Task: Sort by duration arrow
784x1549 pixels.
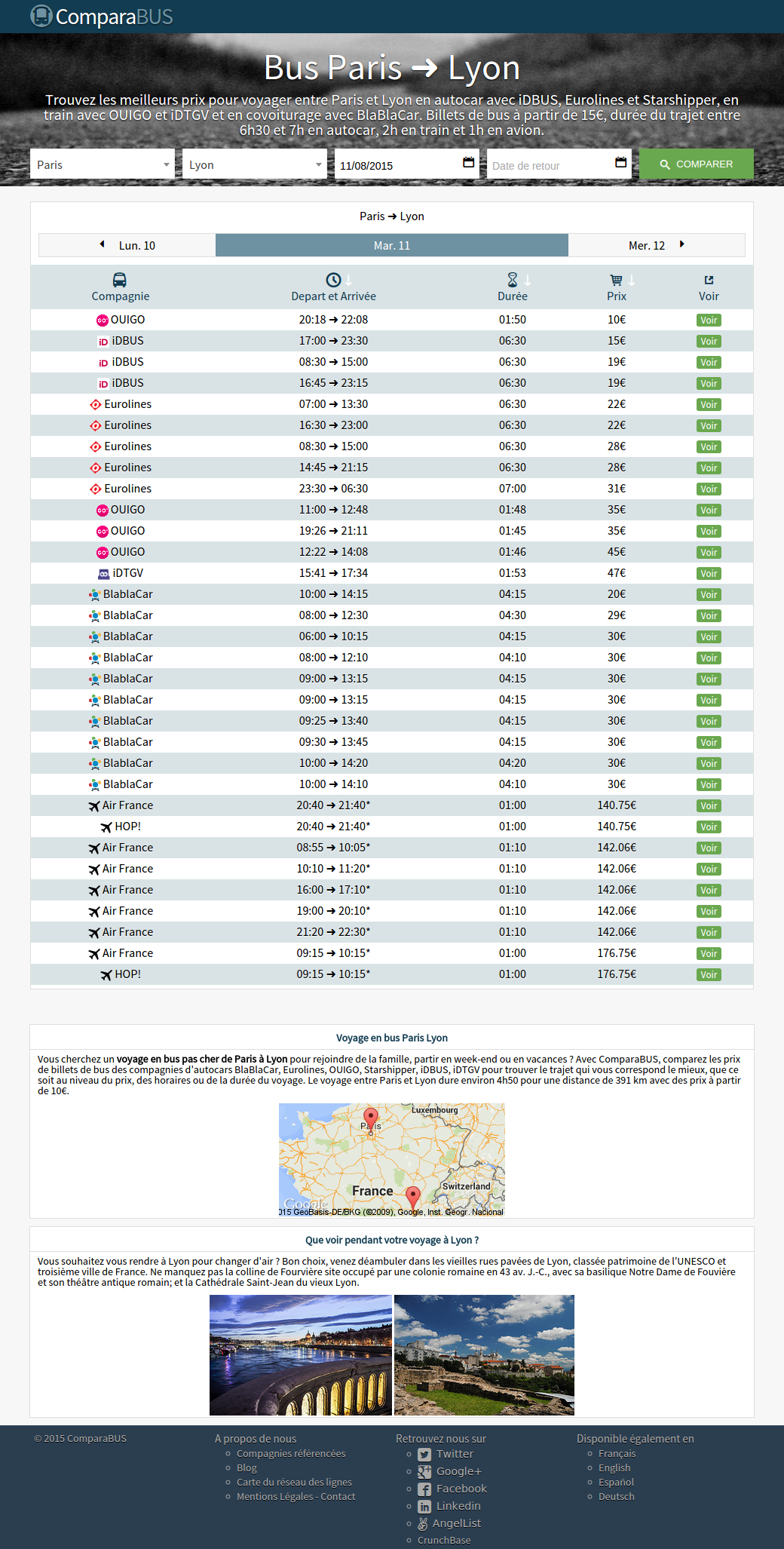Action: 528,281
